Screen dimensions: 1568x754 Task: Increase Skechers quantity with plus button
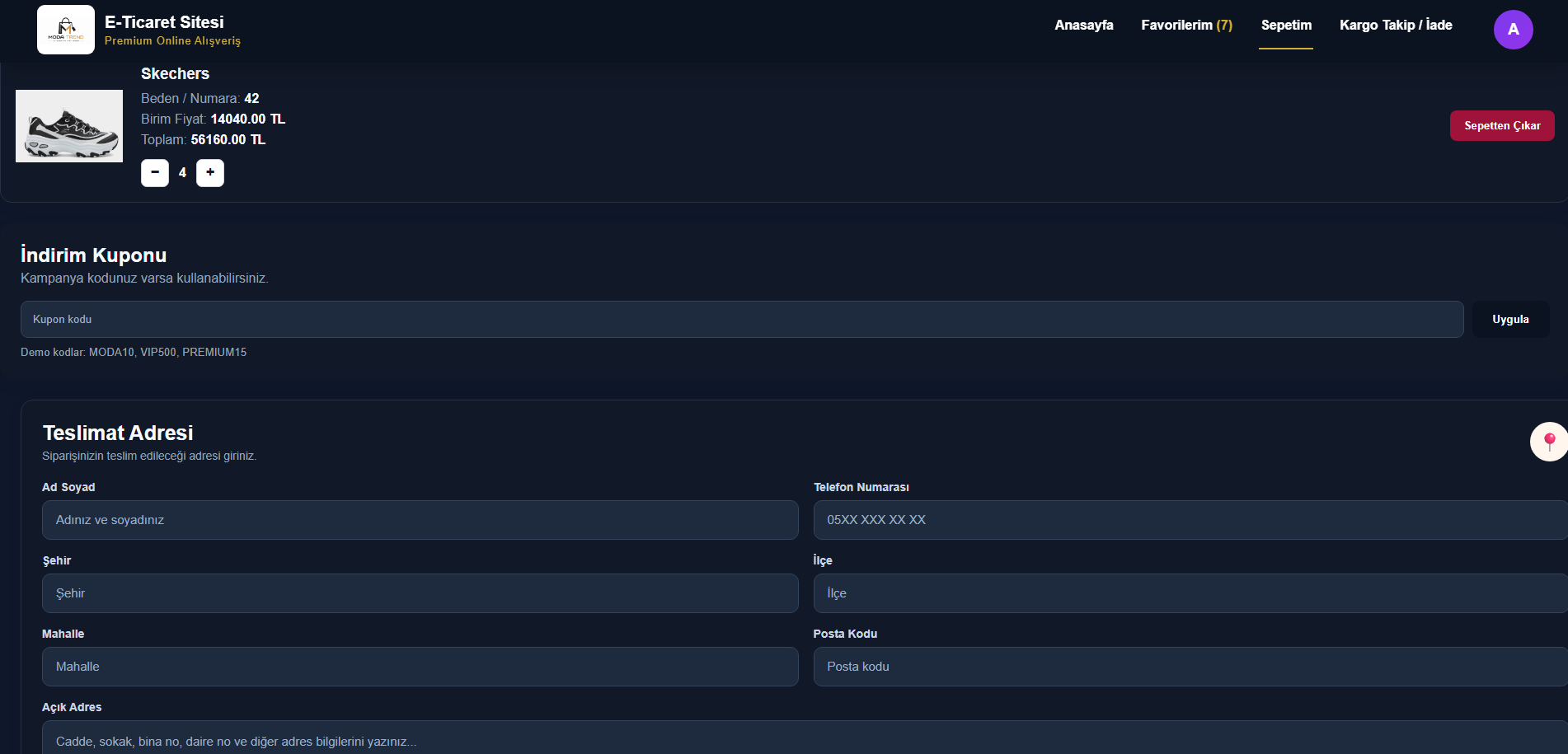point(210,172)
